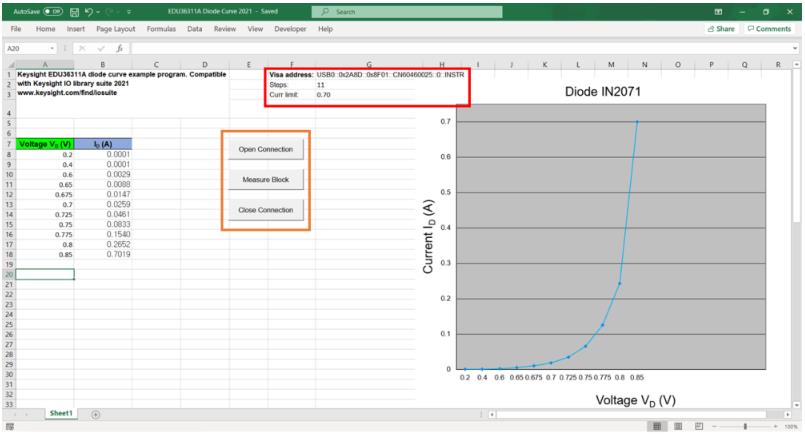Expand the formula bar chevron
Viewport: 805px width, 436px height.
[795, 47]
